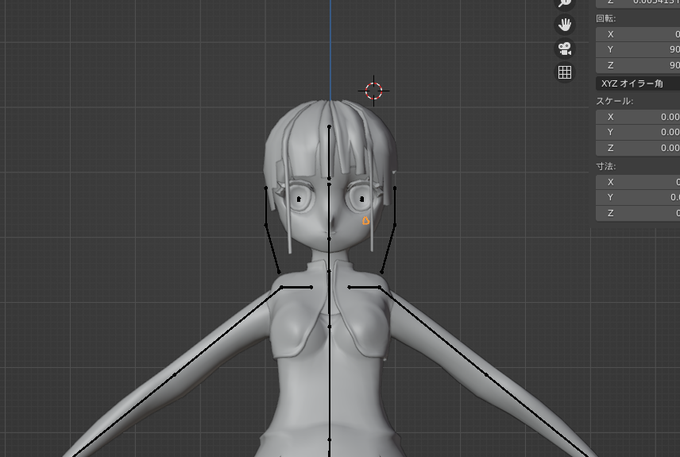
Task: Activate the pan view hand icon
Action: click(x=564, y=24)
